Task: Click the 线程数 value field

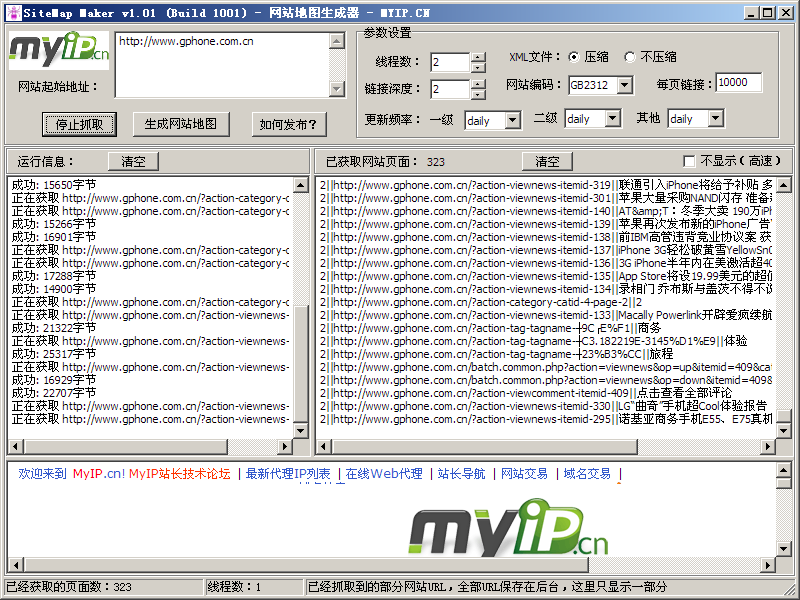Action: tap(450, 62)
